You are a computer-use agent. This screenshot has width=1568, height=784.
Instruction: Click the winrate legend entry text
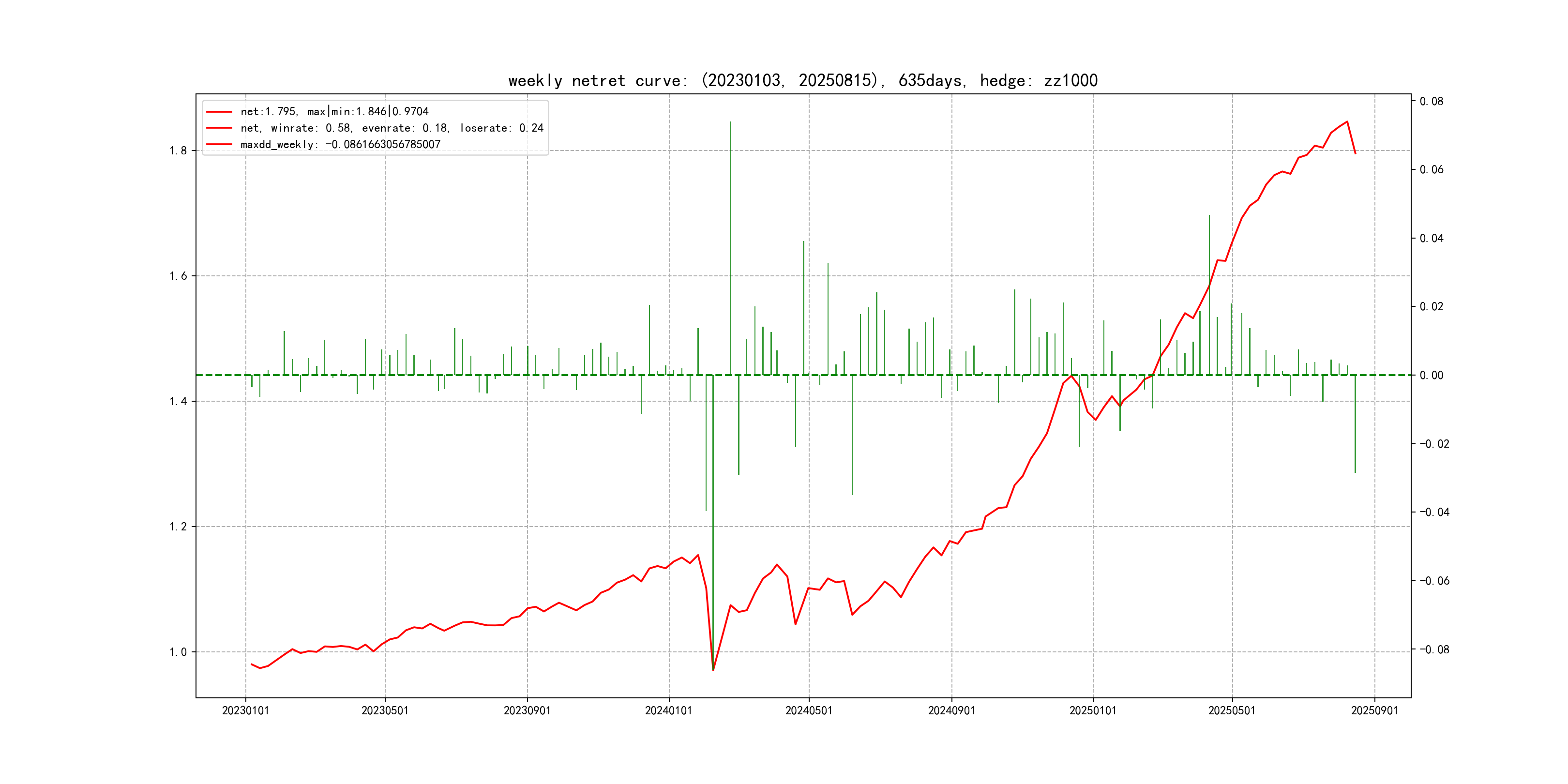(x=392, y=128)
